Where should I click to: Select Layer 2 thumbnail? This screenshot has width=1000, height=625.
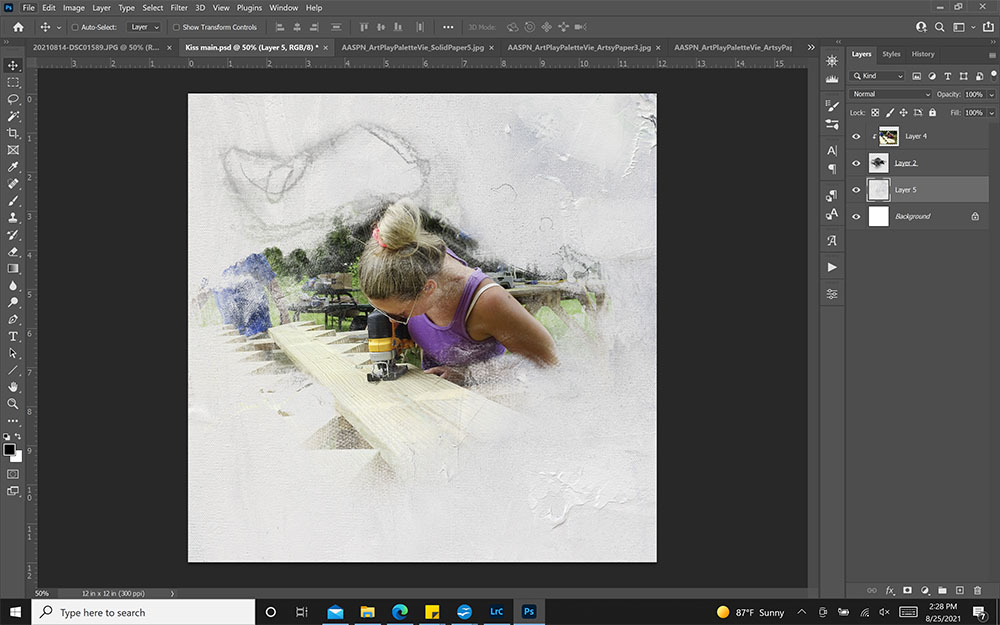pos(879,163)
